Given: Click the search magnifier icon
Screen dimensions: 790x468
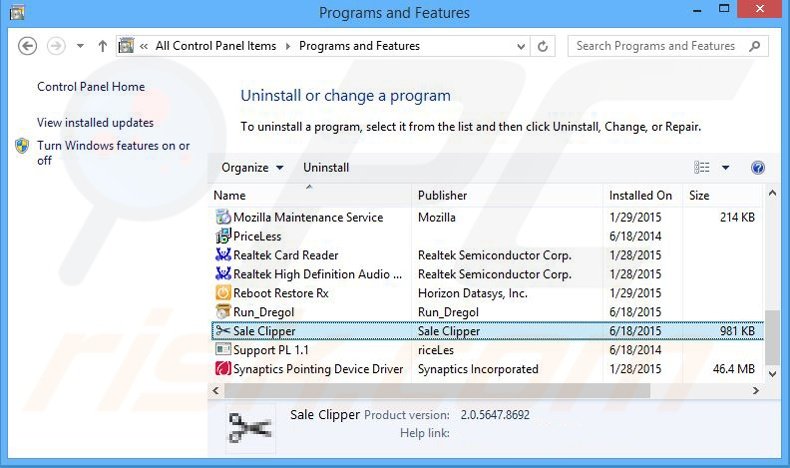Looking at the screenshot, I should pyautogui.click(x=755, y=46).
